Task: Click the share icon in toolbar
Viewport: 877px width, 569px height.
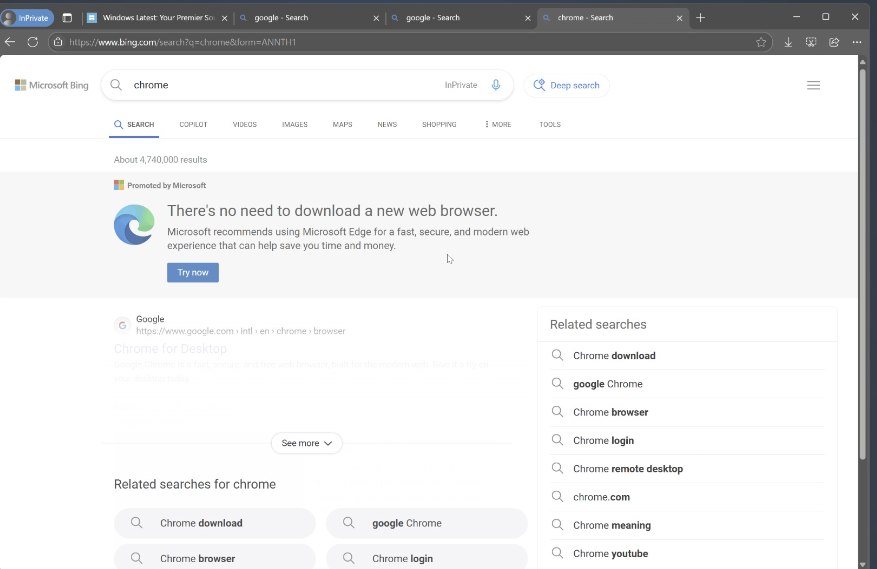Action: pyautogui.click(x=834, y=42)
